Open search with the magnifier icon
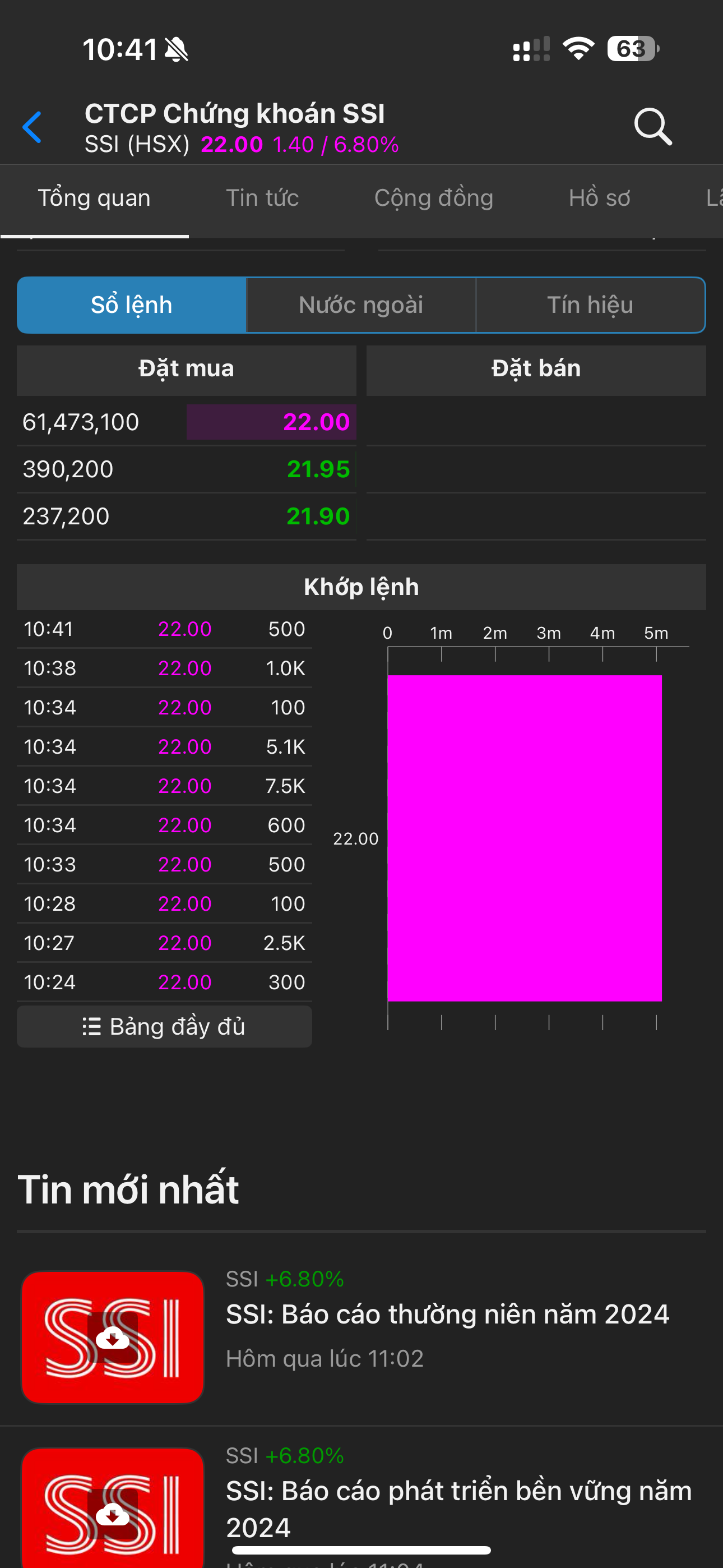The width and height of the screenshot is (723, 1568). tap(652, 127)
